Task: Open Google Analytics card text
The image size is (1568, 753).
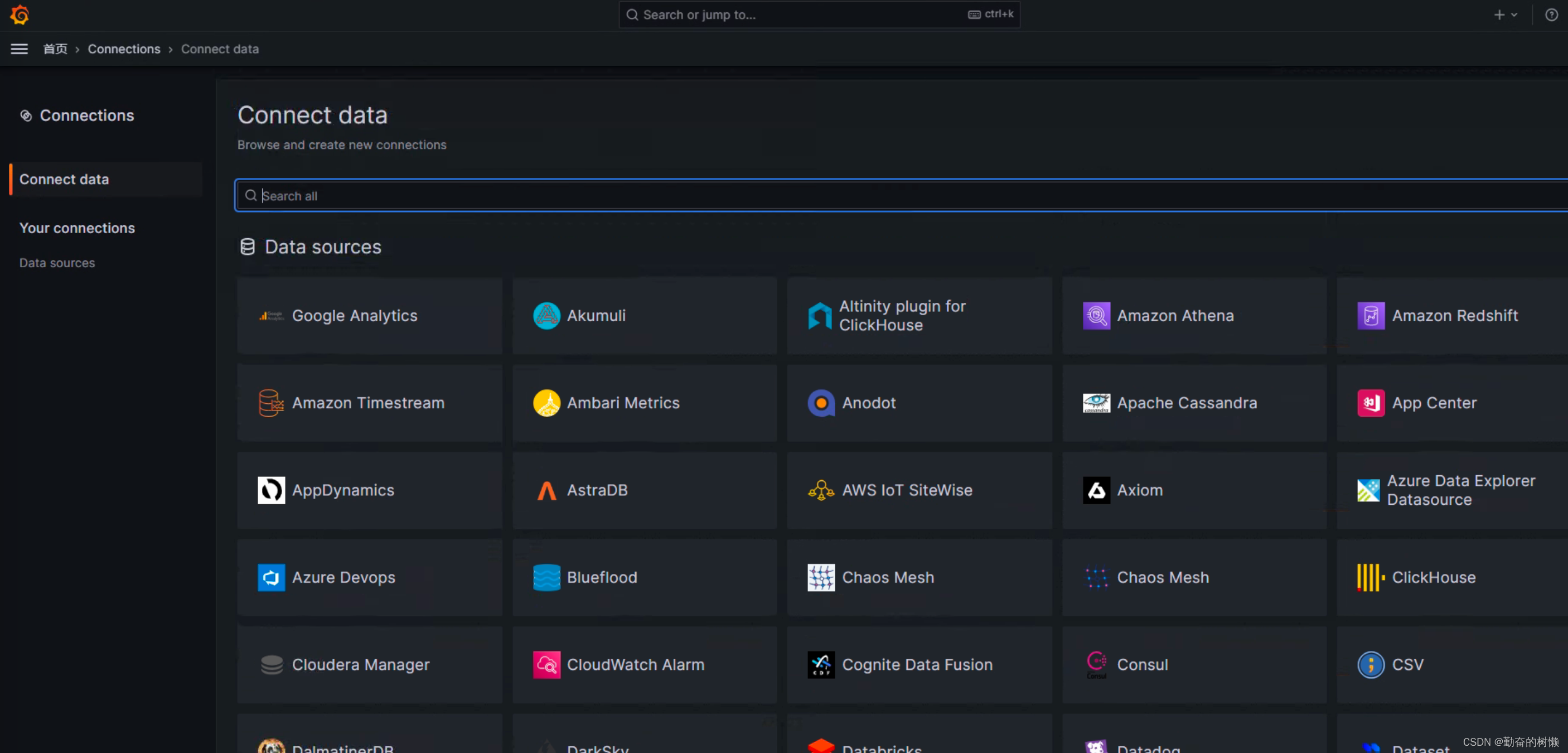Action: [x=354, y=316]
